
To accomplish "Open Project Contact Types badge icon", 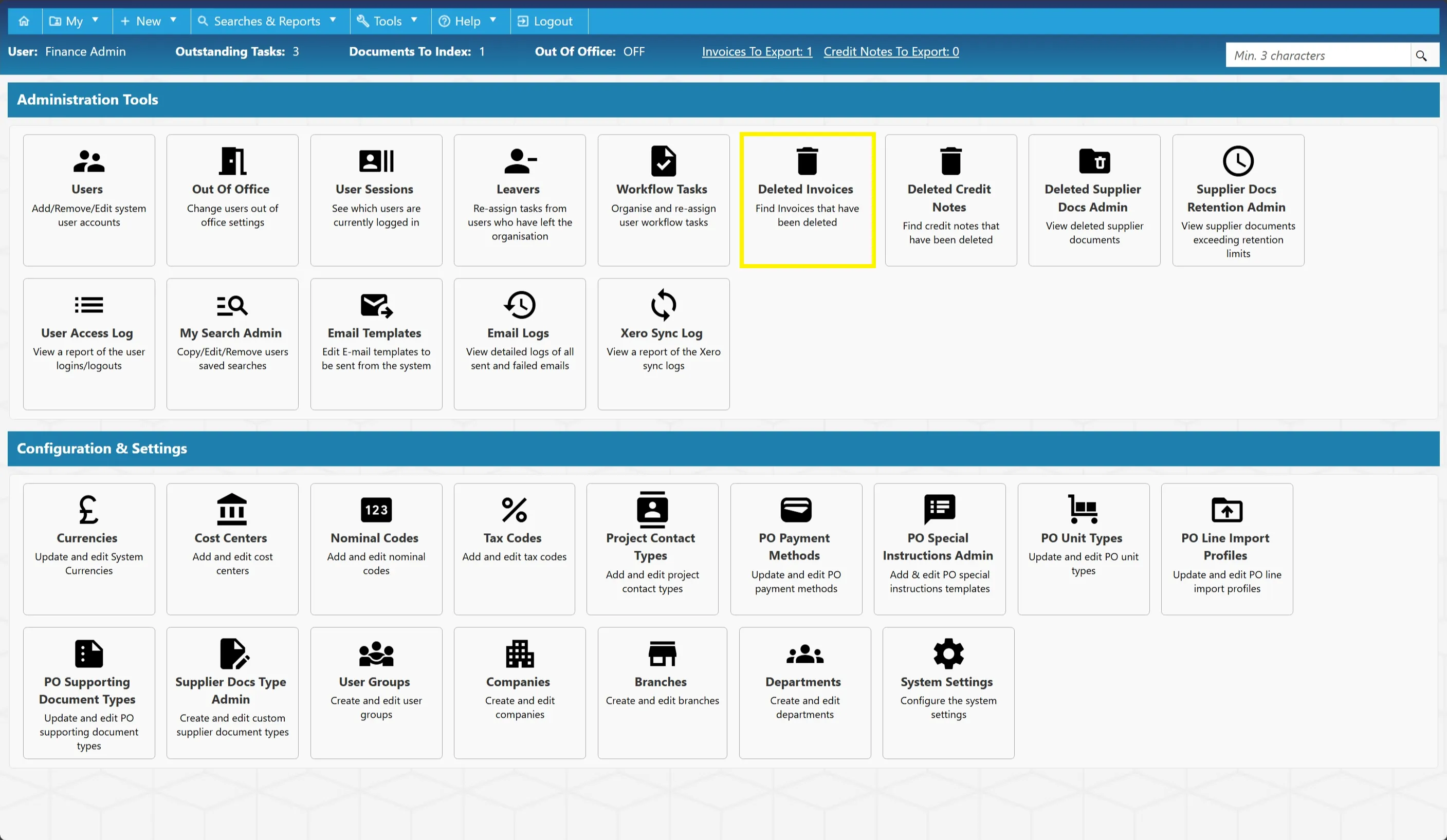I will pyautogui.click(x=652, y=510).
